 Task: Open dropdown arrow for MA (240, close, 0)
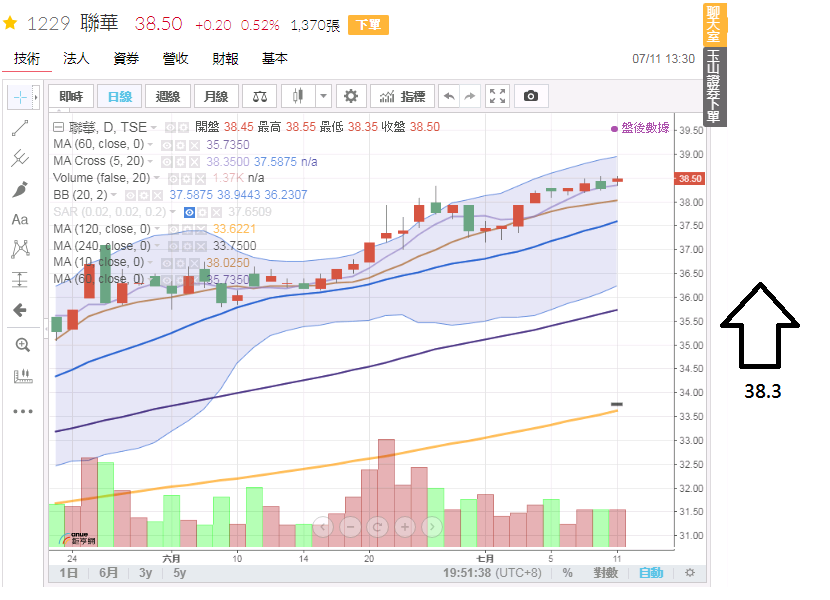click(x=157, y=246)
